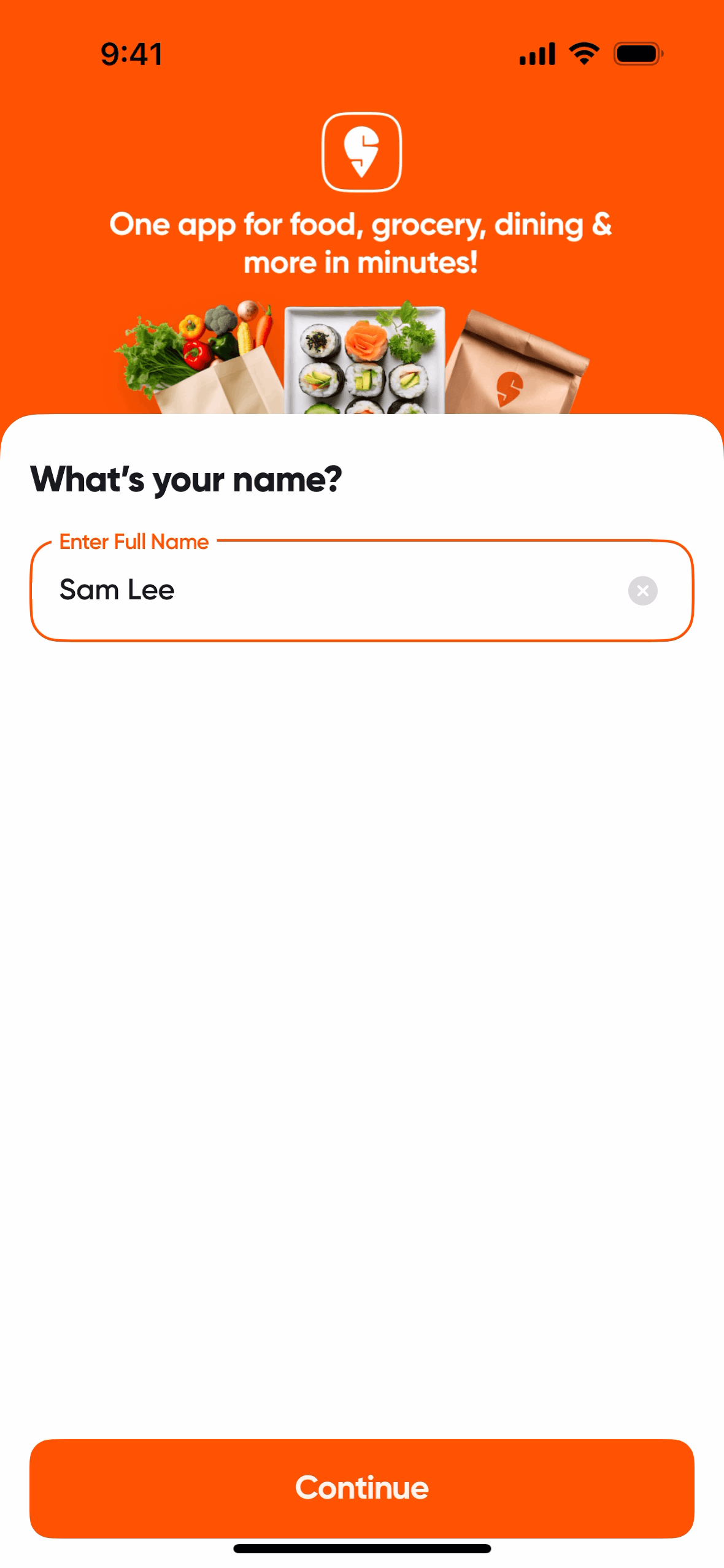Tap the 'Sam Lee' text in the name field

[x=117, y=590]
